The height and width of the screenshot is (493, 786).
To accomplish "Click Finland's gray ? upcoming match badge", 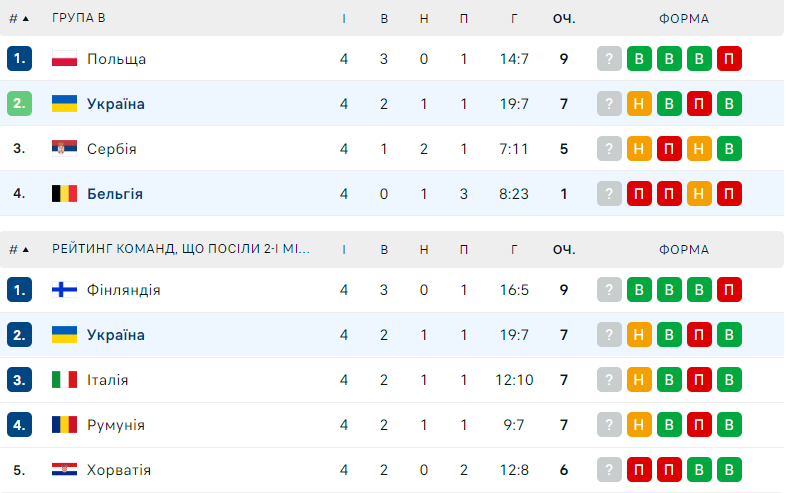I will click(x=609, y=290).
